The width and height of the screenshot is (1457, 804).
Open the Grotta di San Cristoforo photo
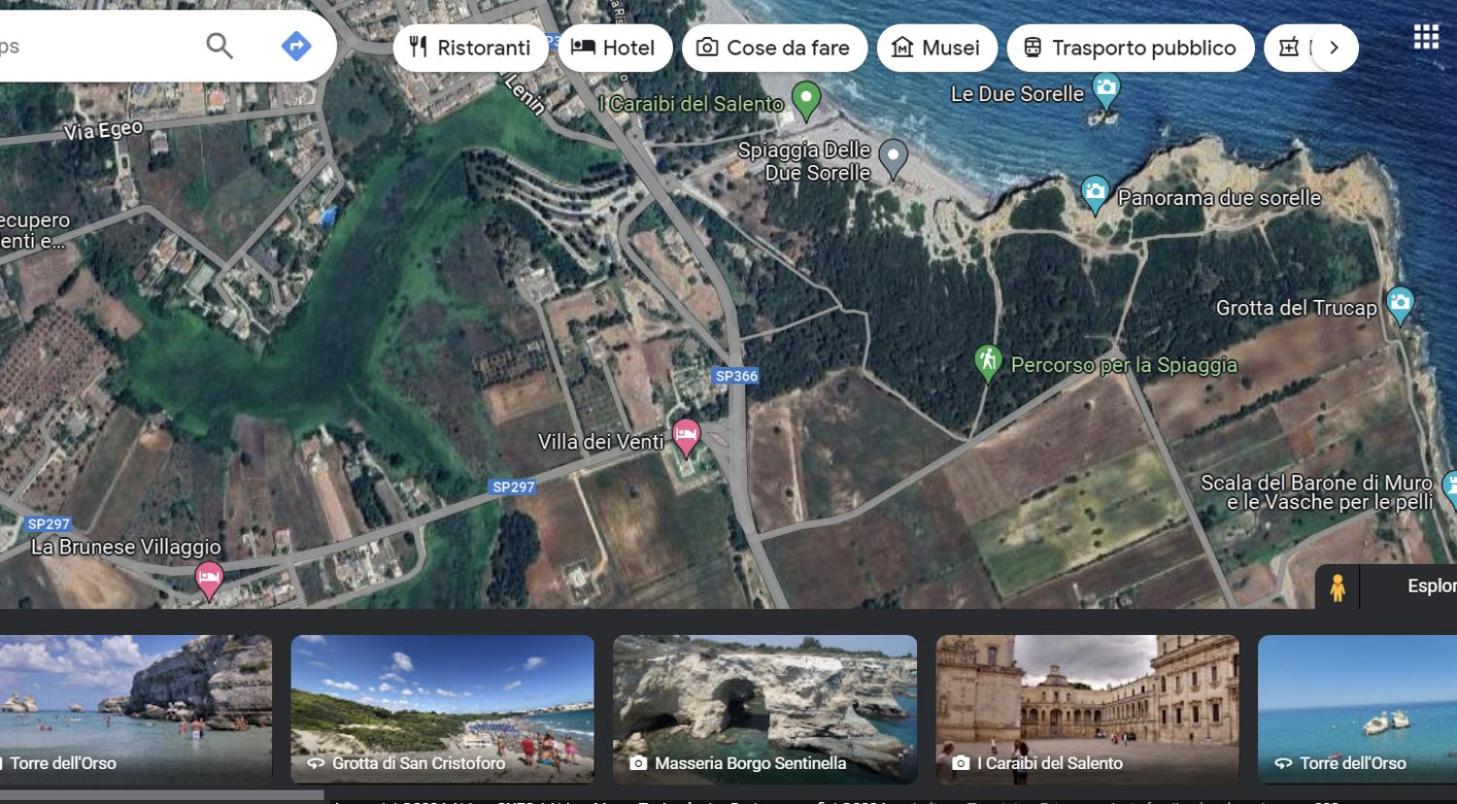pos(442,709)
